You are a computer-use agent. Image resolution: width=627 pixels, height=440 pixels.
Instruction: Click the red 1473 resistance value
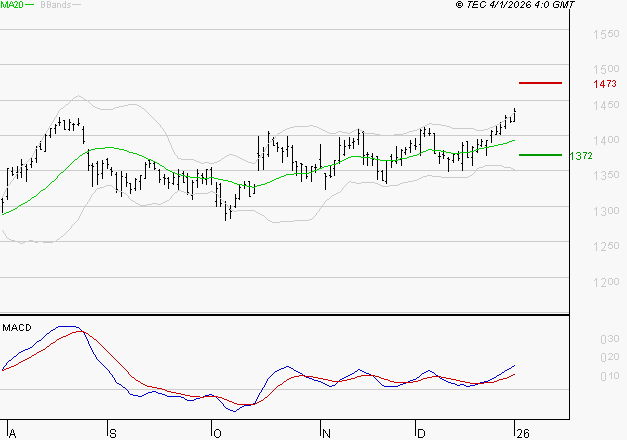click(x=605, y=84)
